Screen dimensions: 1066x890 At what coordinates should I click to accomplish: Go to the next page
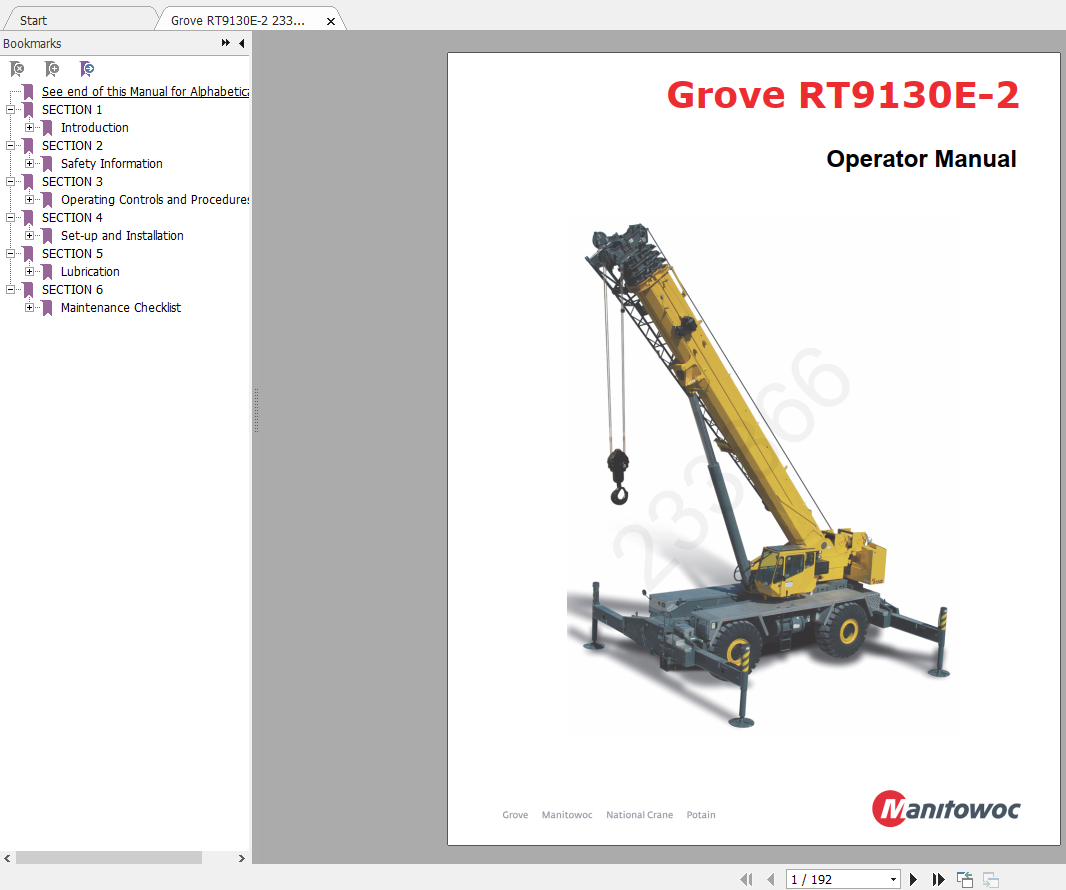[913, 879]
